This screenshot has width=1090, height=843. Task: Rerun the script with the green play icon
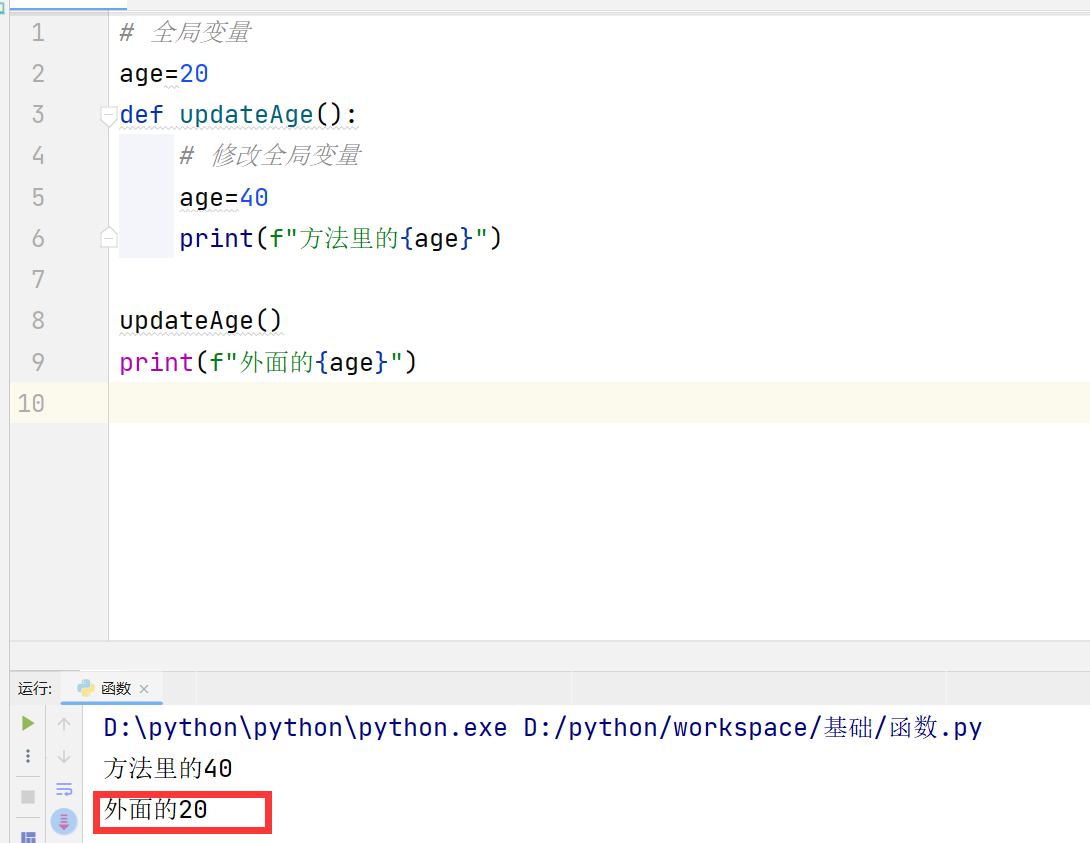(28, 723)
